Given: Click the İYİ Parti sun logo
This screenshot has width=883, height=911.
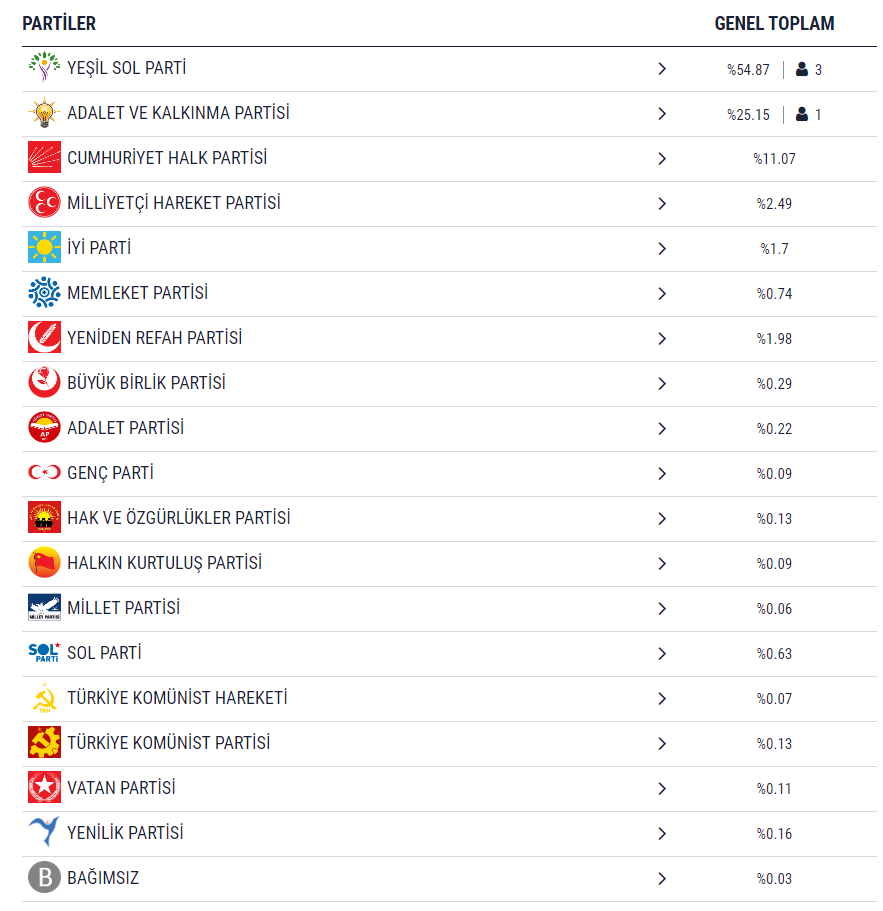Looking at the screenshot, I should pos(44,248).
